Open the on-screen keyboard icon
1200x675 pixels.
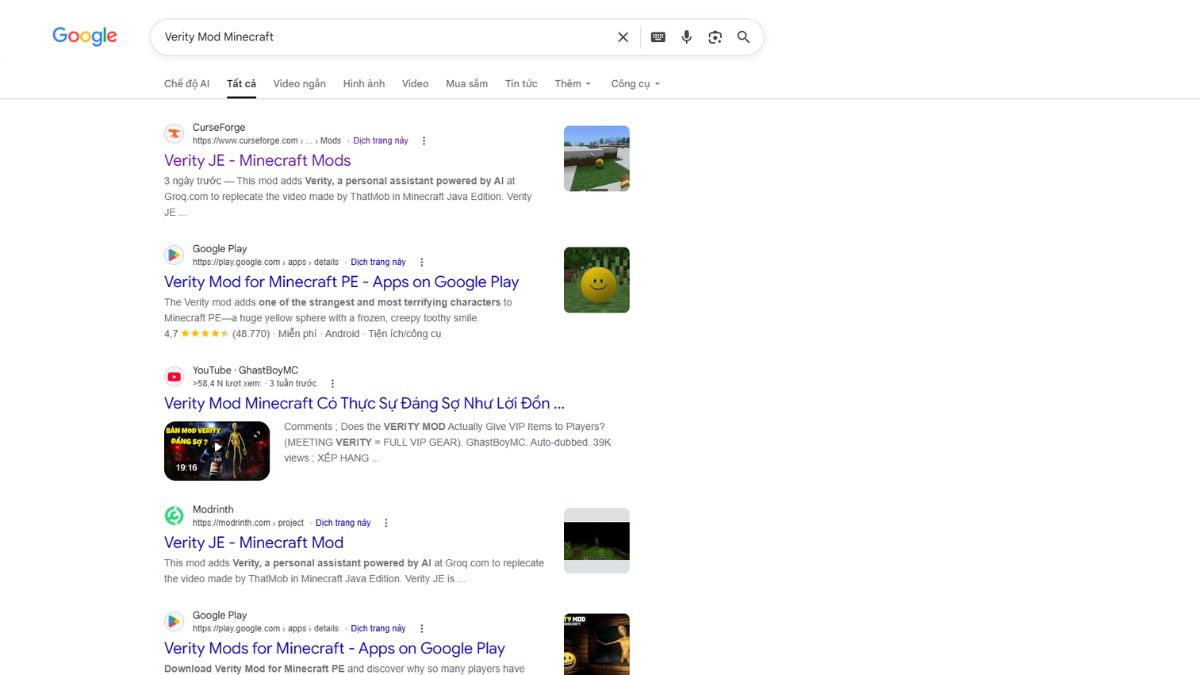tap(658, 37)
